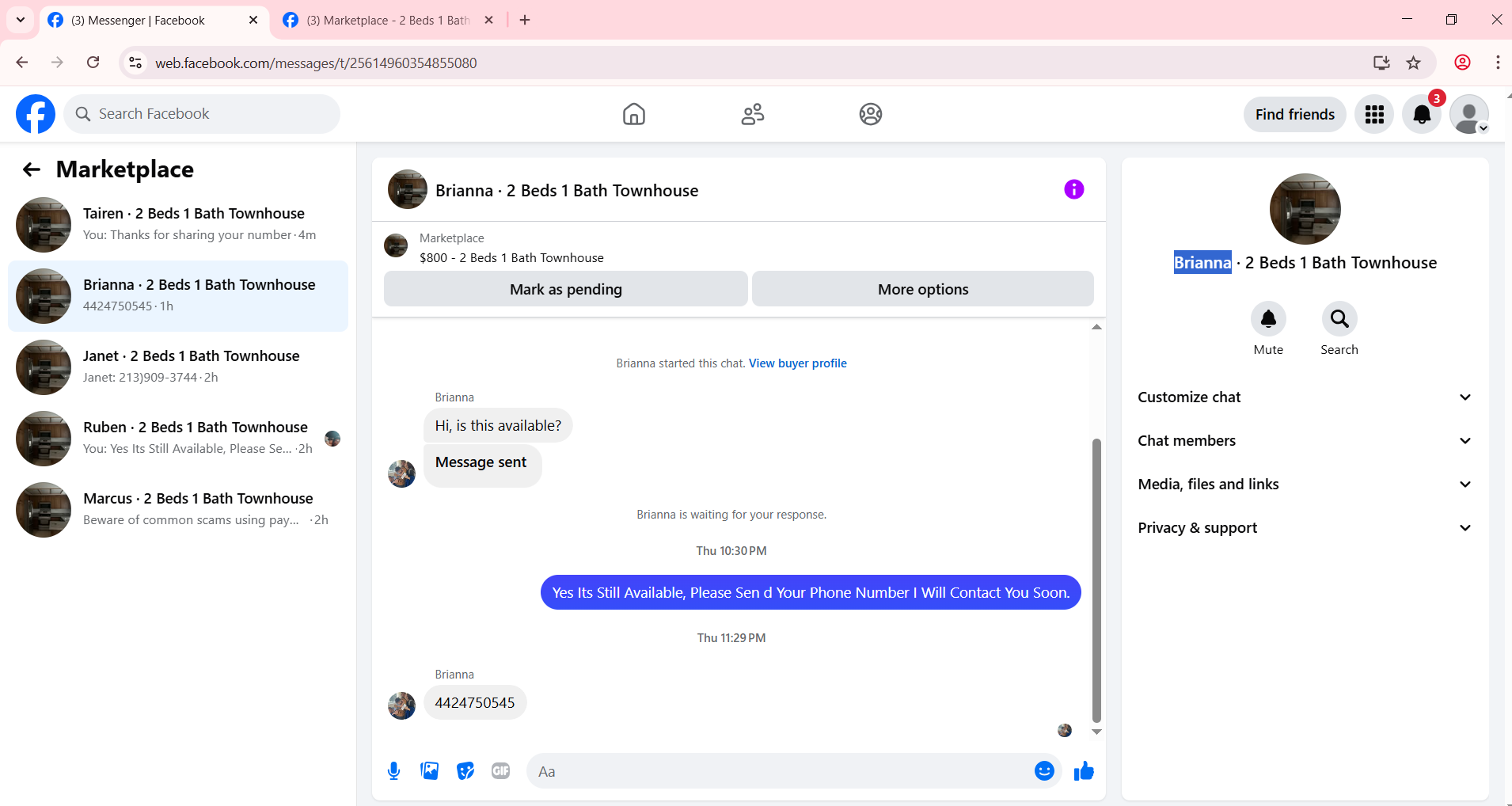Expand the Privacy & support section
Viewport: 1512px width, 806px height.
click(1305, 528)
